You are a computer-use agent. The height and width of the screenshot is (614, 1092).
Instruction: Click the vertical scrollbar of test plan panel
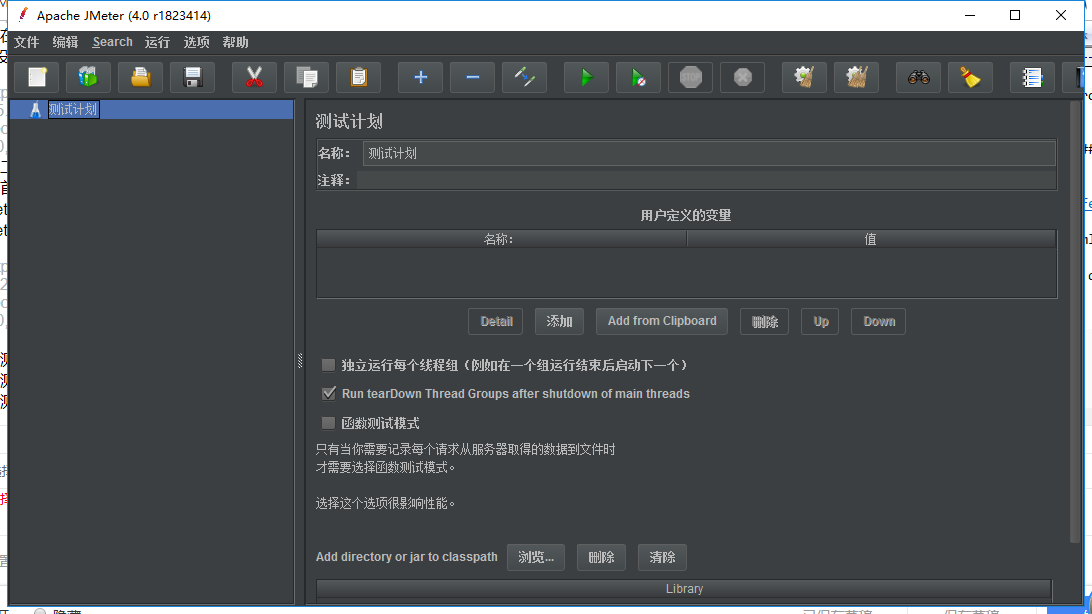[x=1075, y=320]
